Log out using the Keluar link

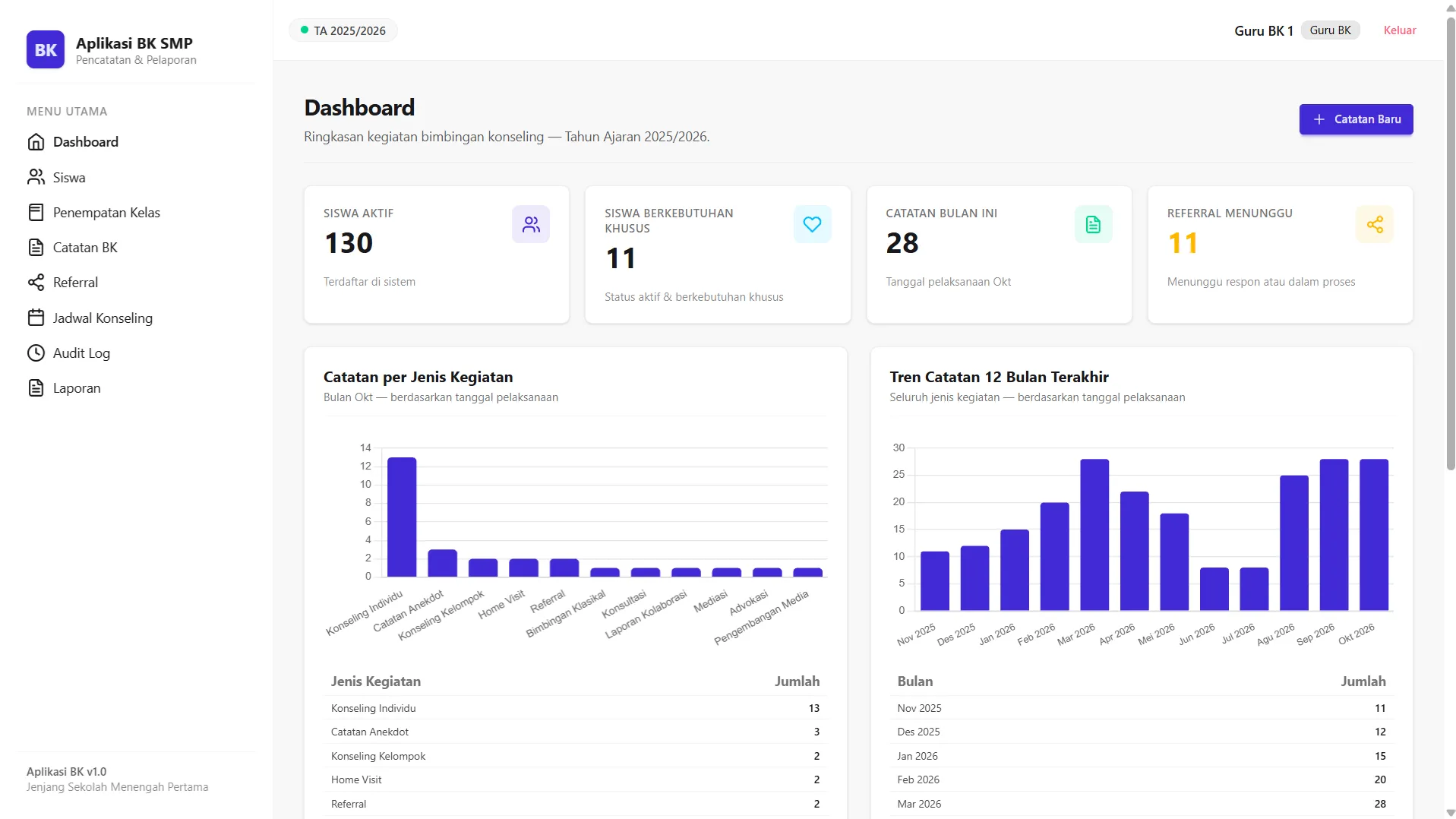click(1399, 30)
